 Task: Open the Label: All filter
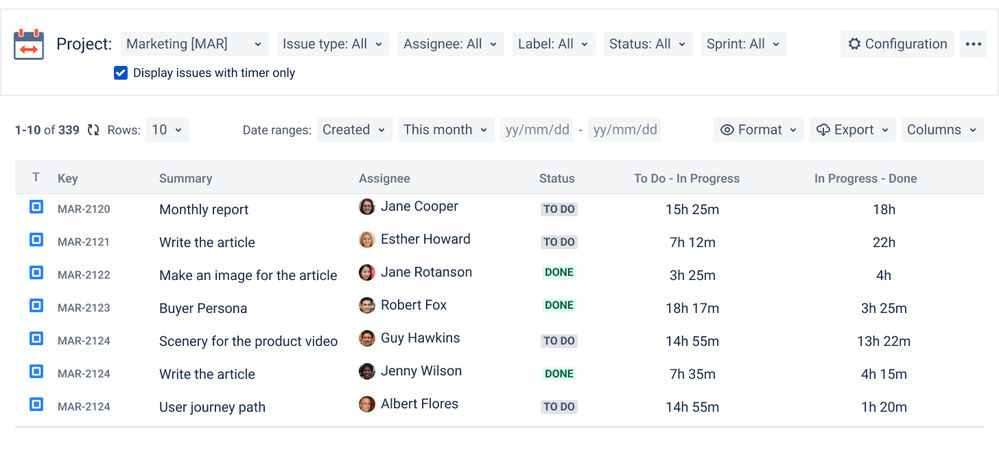554,44
